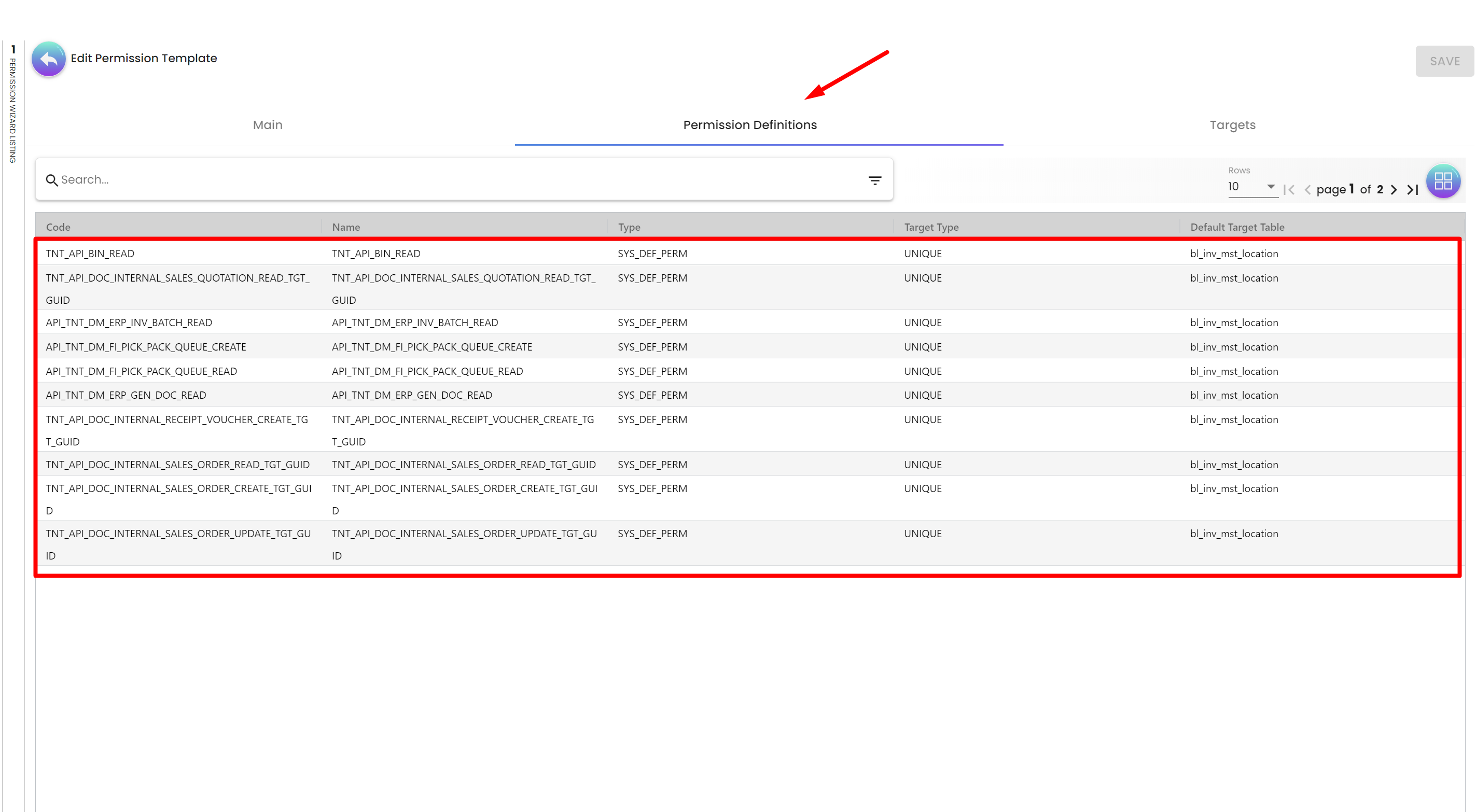The image size is (1476, 812).
Task: Toggle grid view round button
Action: coord(1443,181)
